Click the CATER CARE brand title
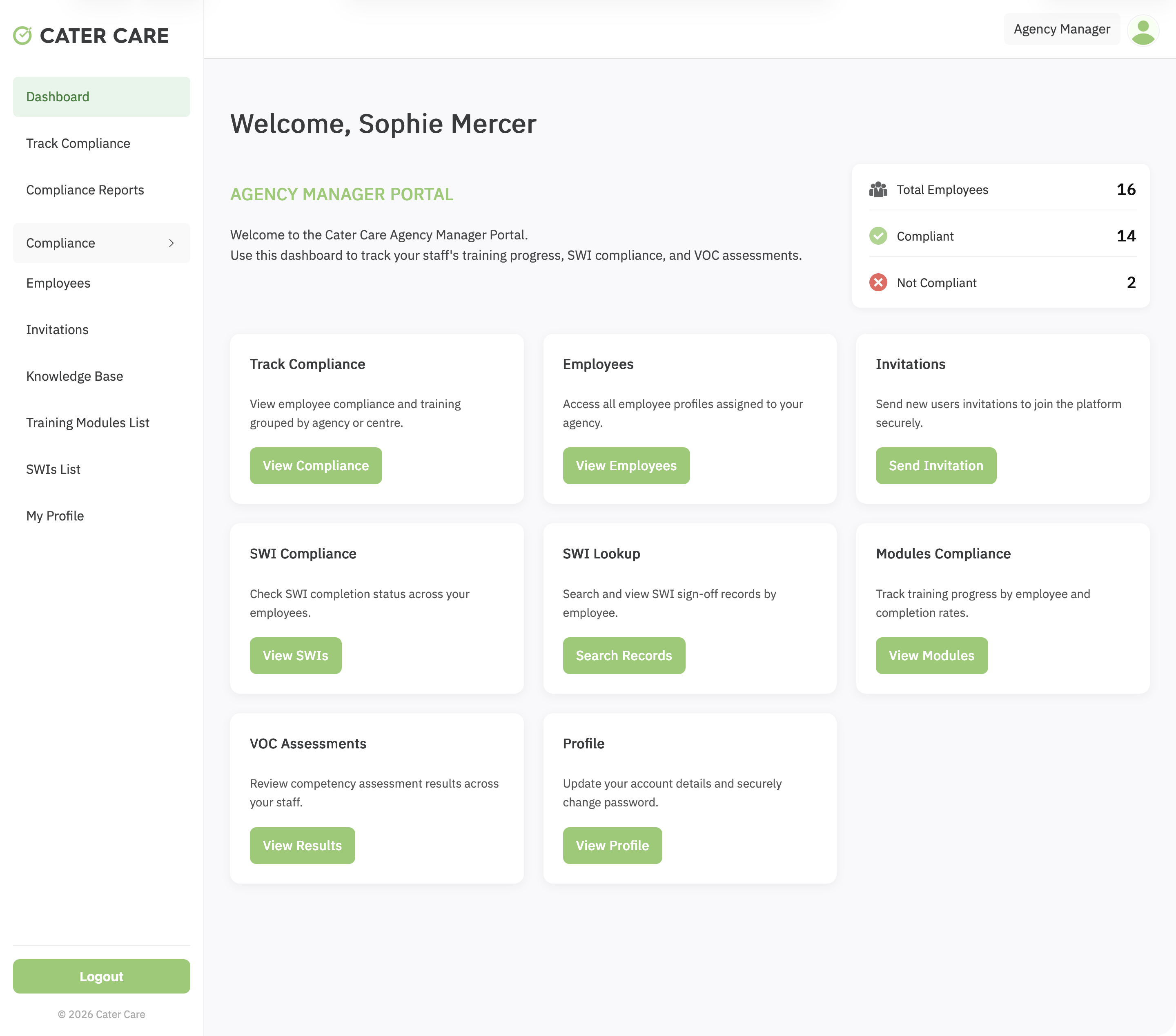This screenshot has height=1036, width=1176. point(104,36)
